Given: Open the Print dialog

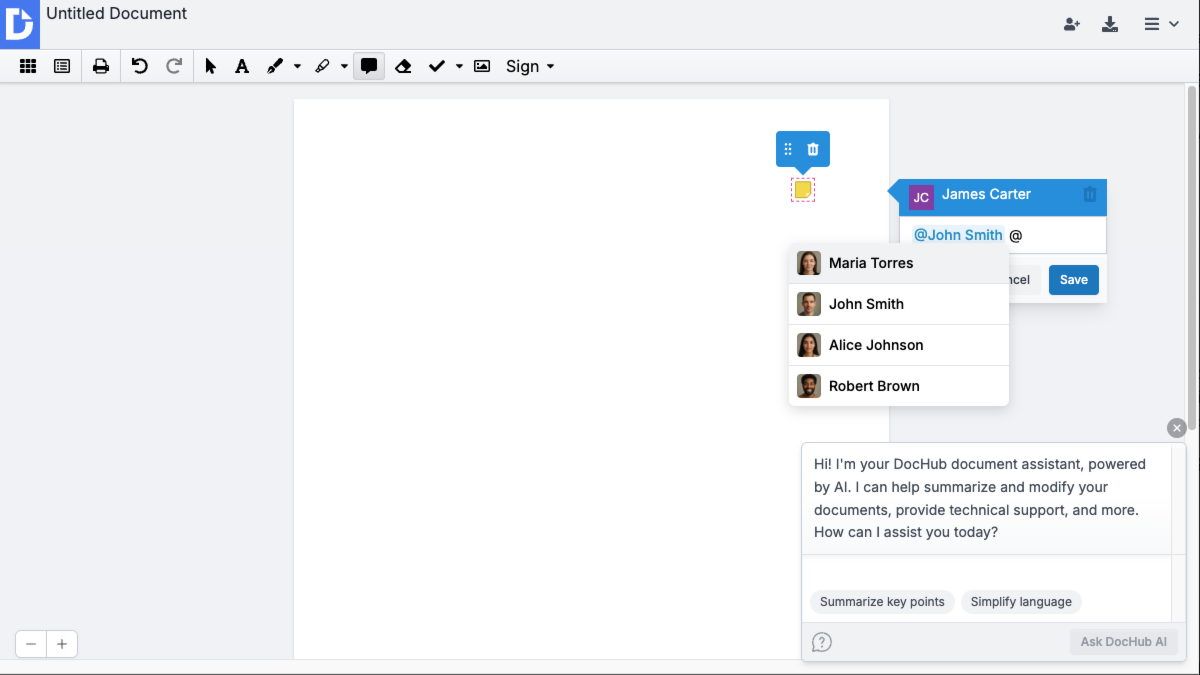Looking at the screenshot, I should 100,66.
